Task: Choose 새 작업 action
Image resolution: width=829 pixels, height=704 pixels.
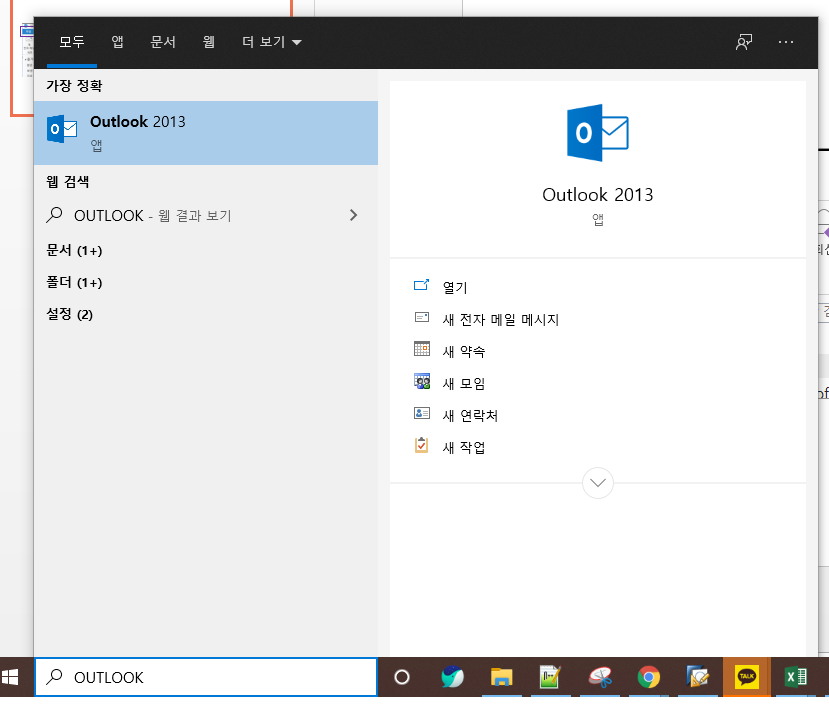Action: click(464, 448)
